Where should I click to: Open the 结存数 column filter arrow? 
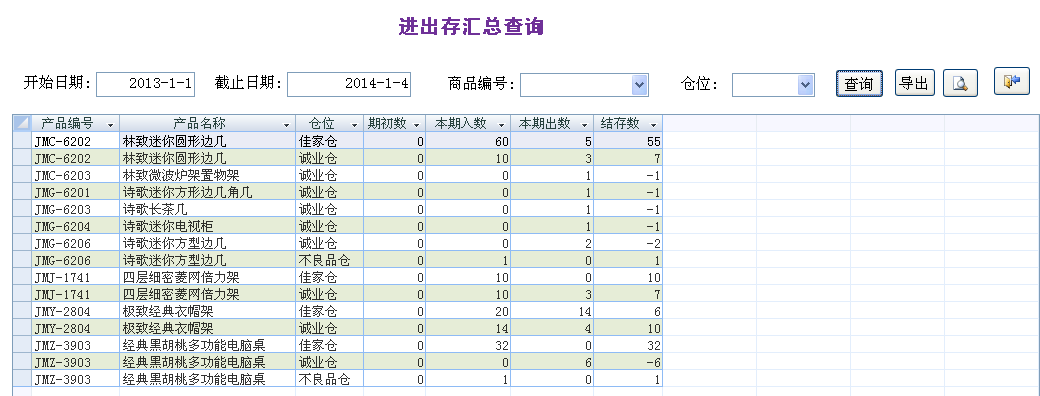(x=653, y=125)
